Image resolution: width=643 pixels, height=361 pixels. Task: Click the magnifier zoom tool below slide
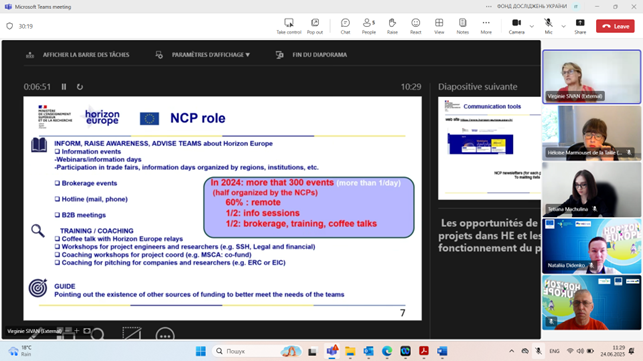coord(97,334)
